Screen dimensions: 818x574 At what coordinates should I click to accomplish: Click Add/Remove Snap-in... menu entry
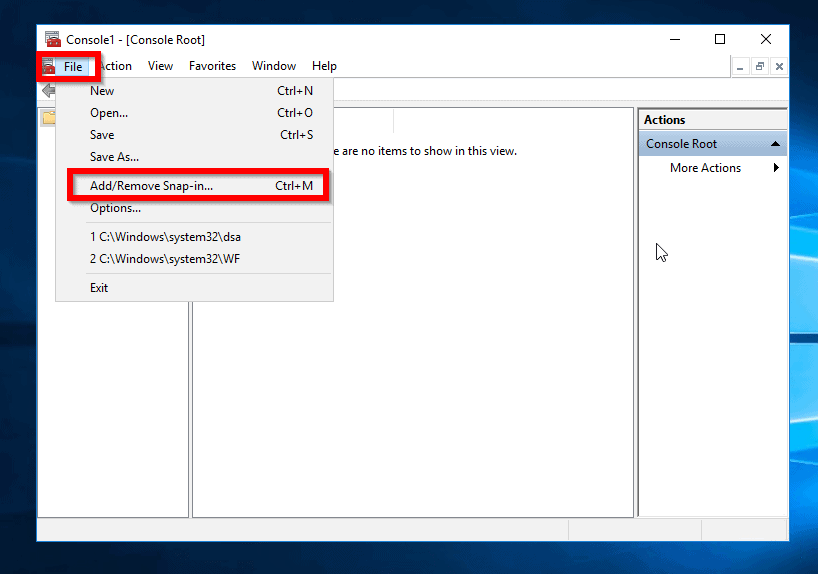(x=194, y=186)
